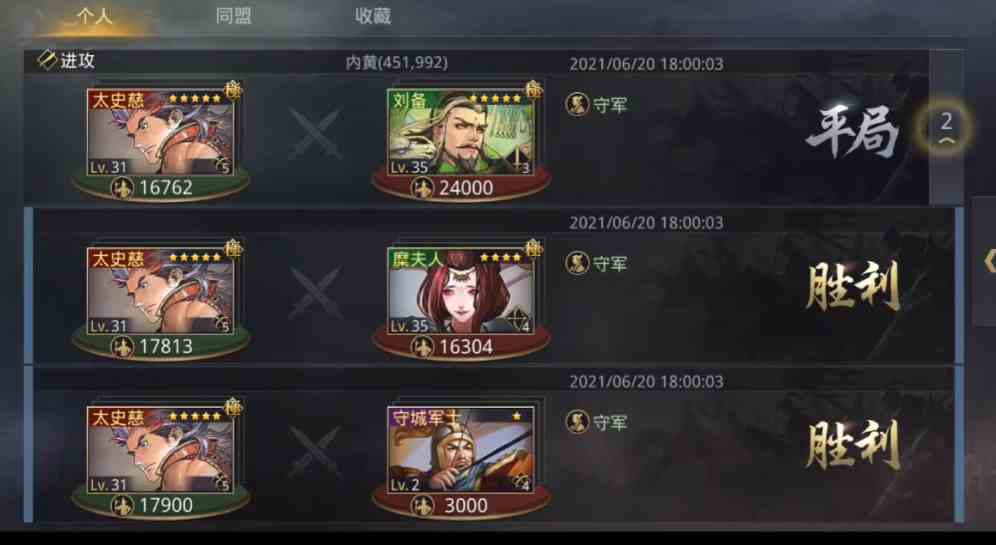This screenshot has width=996, height=545.
Task: Open the 胜利 result against 糜夫人
Action: (x=853, y=286)
